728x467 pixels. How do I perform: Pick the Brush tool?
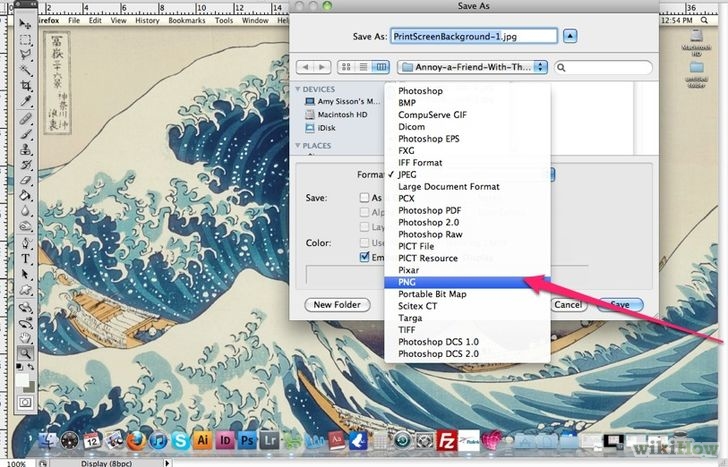point(25,134)
